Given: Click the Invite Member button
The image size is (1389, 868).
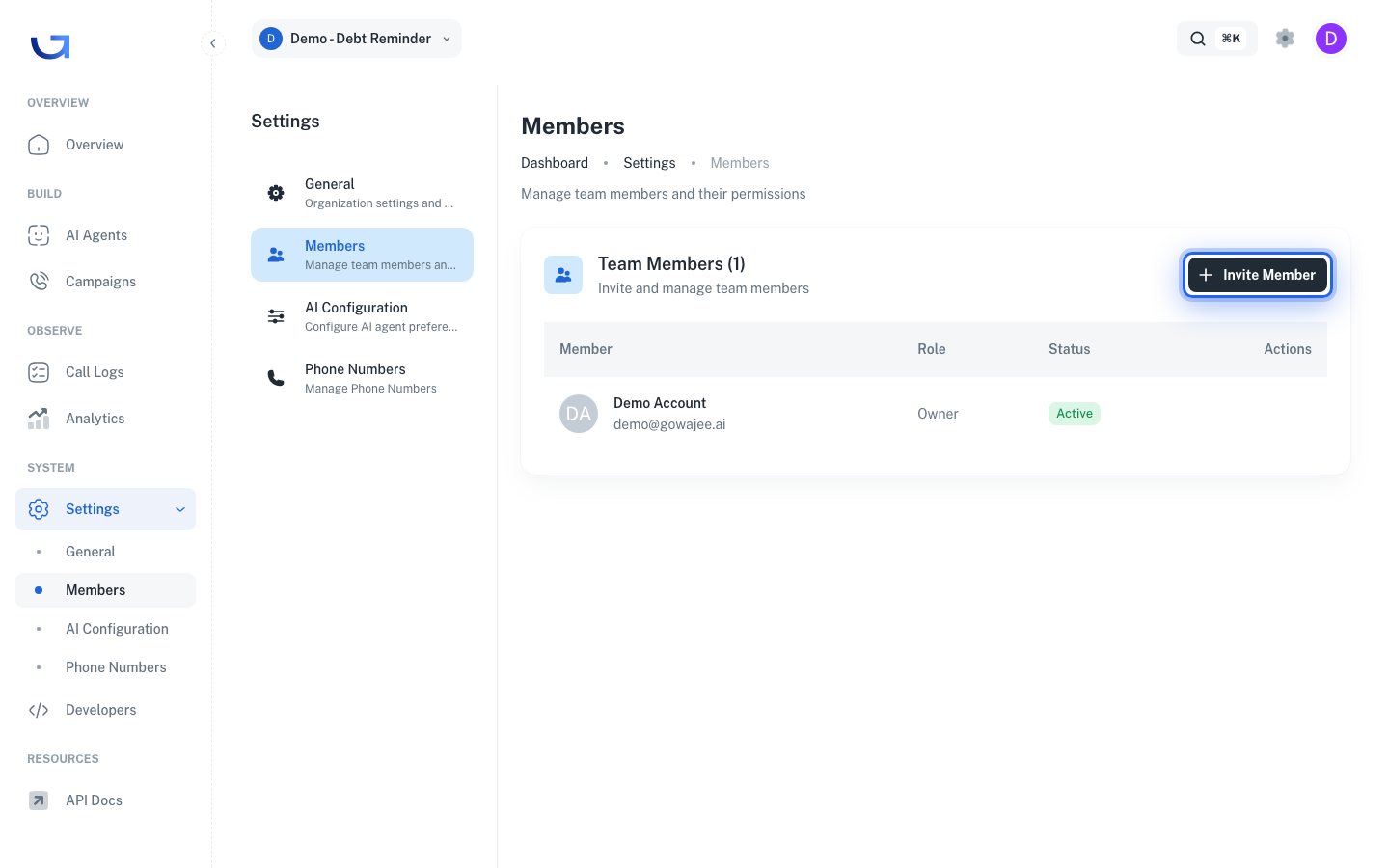Looking at the screenshot, I should [1258, 275].
